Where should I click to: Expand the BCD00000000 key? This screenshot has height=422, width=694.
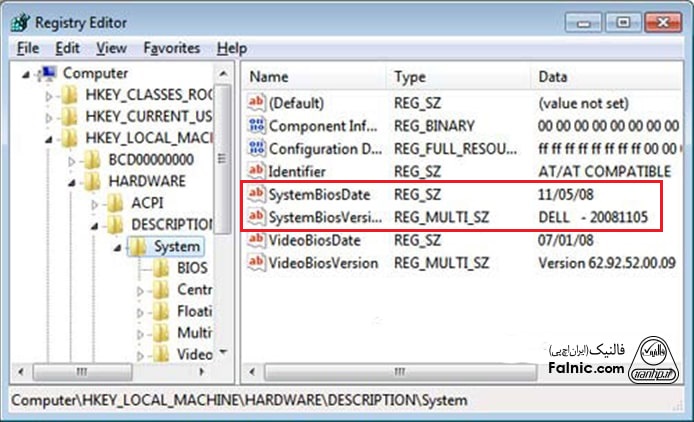click(x=71, y=159)
